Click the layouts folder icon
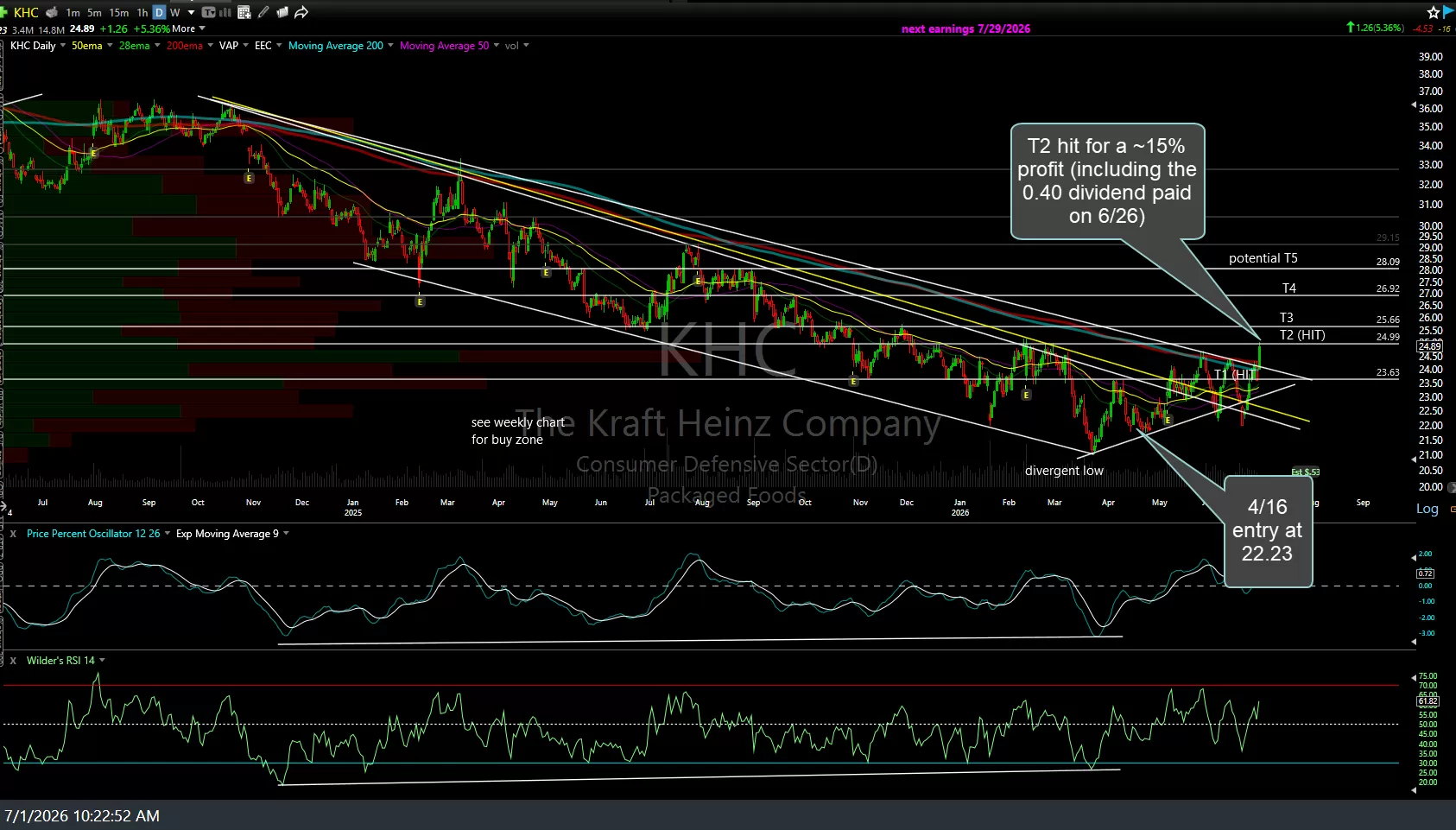The height and width of the screenshot is (830, 1456). click(282, 12)
